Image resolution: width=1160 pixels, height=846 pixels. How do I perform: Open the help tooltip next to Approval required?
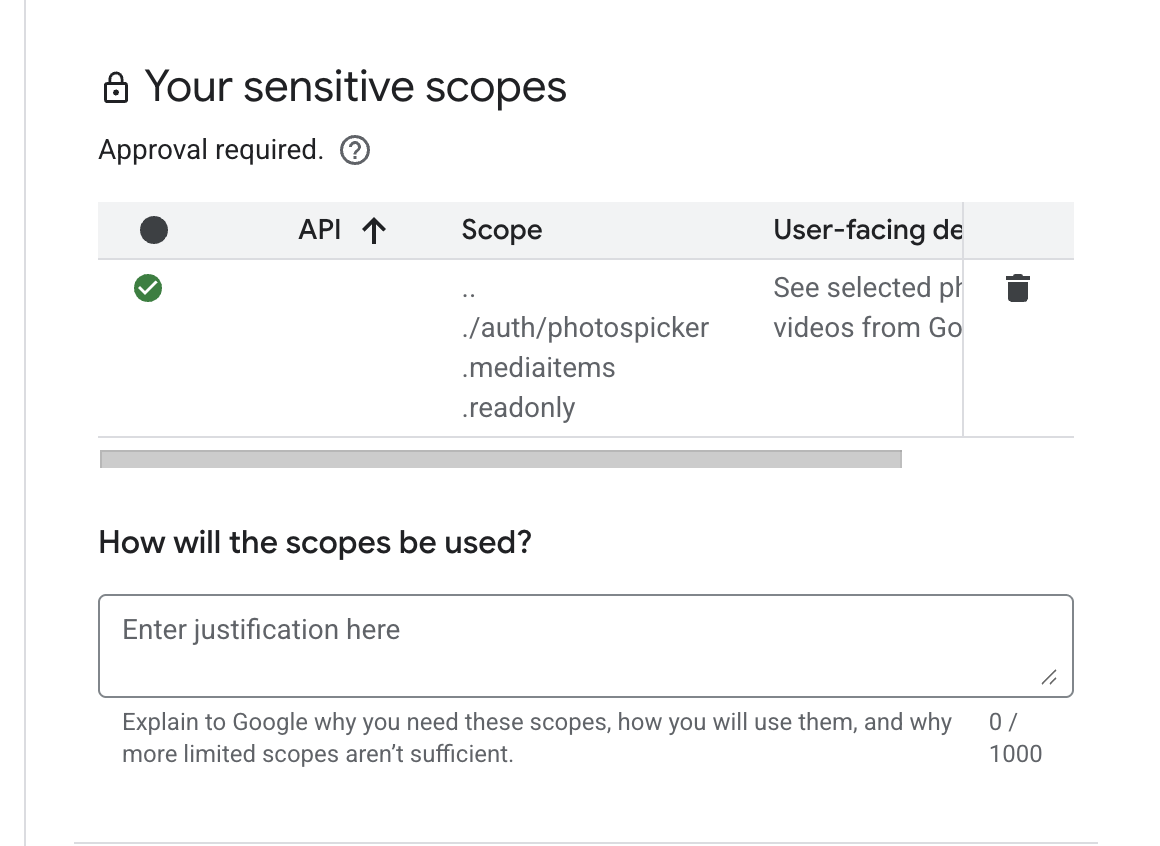(x=355, y=151)
